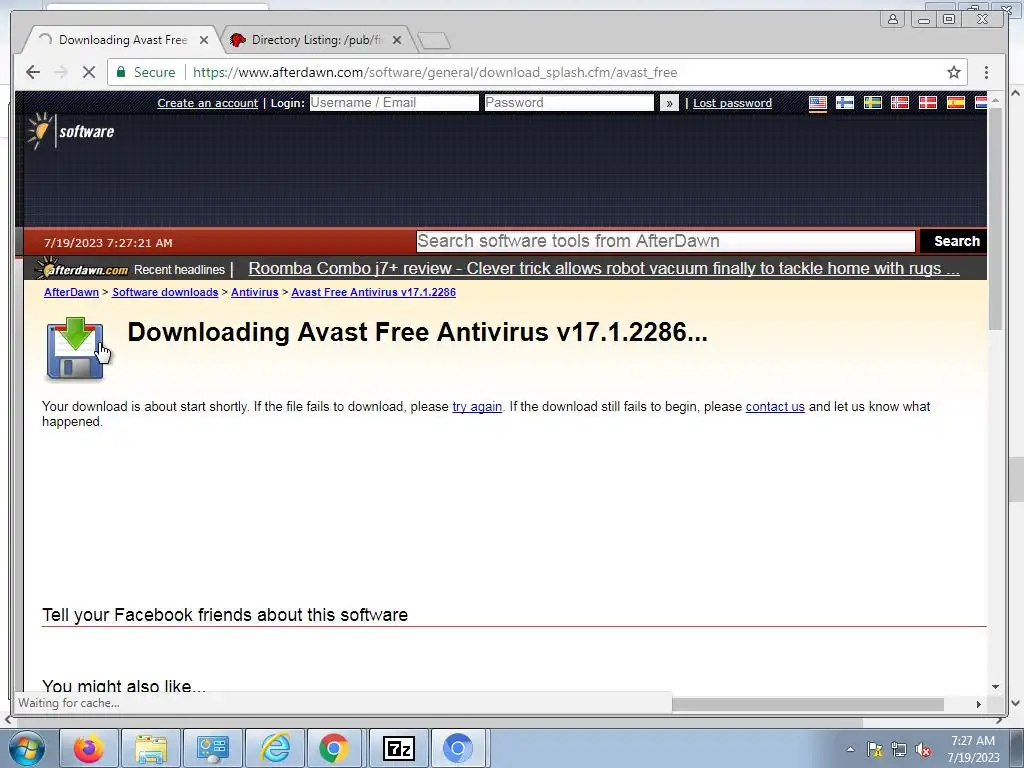Stop loading the page with the X button
The image size is (1024, 768).
click(89, 72)
